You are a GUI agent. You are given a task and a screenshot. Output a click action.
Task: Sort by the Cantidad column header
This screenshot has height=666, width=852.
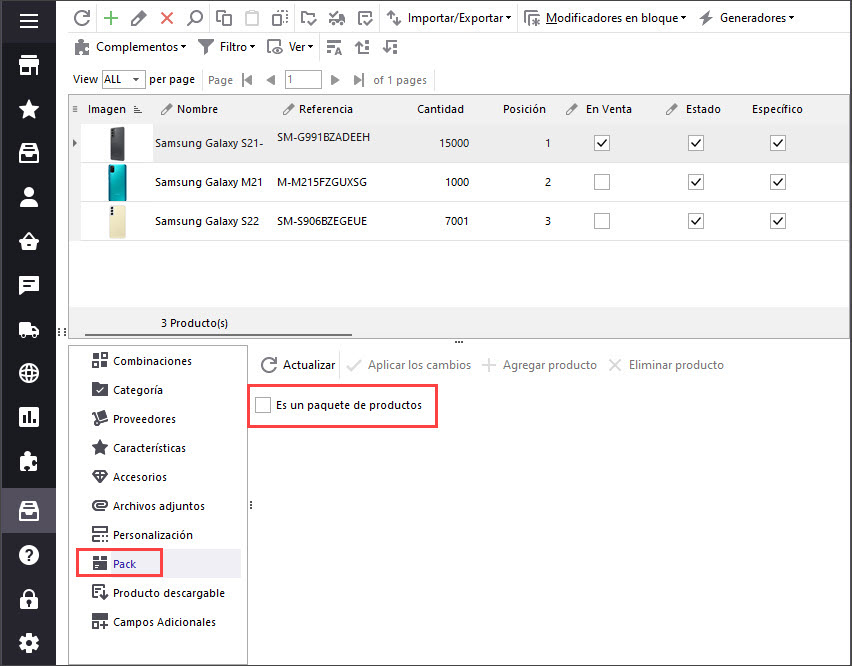pos(440,109)
